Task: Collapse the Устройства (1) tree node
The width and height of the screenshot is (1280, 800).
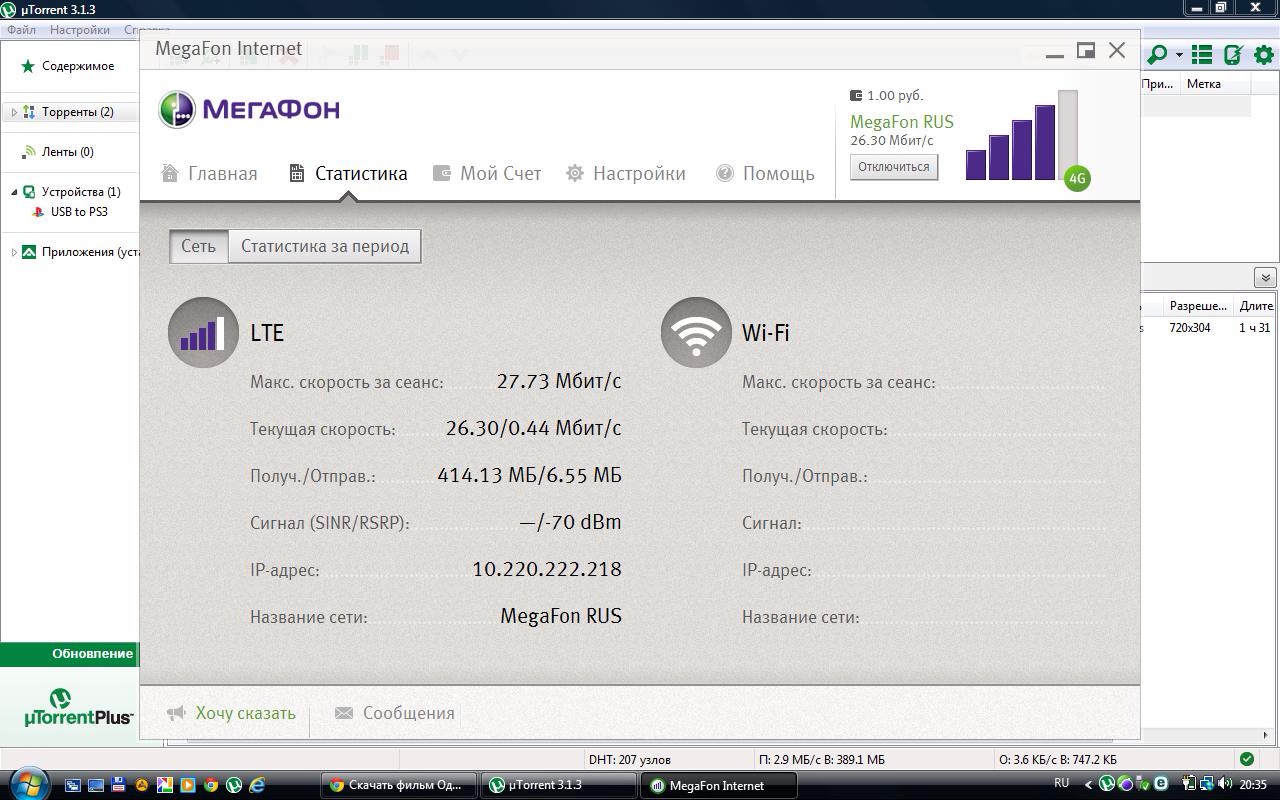Action: [14, 192]
